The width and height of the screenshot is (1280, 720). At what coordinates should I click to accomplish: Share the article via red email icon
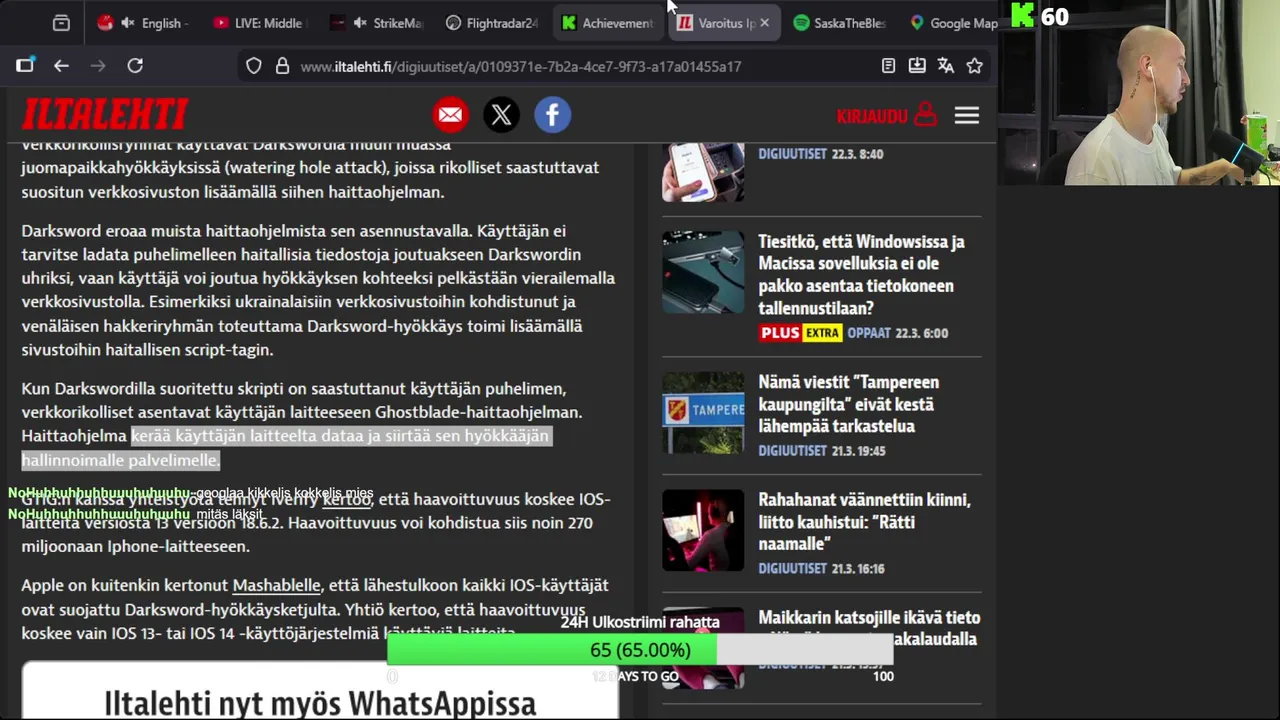coord(451,115)
